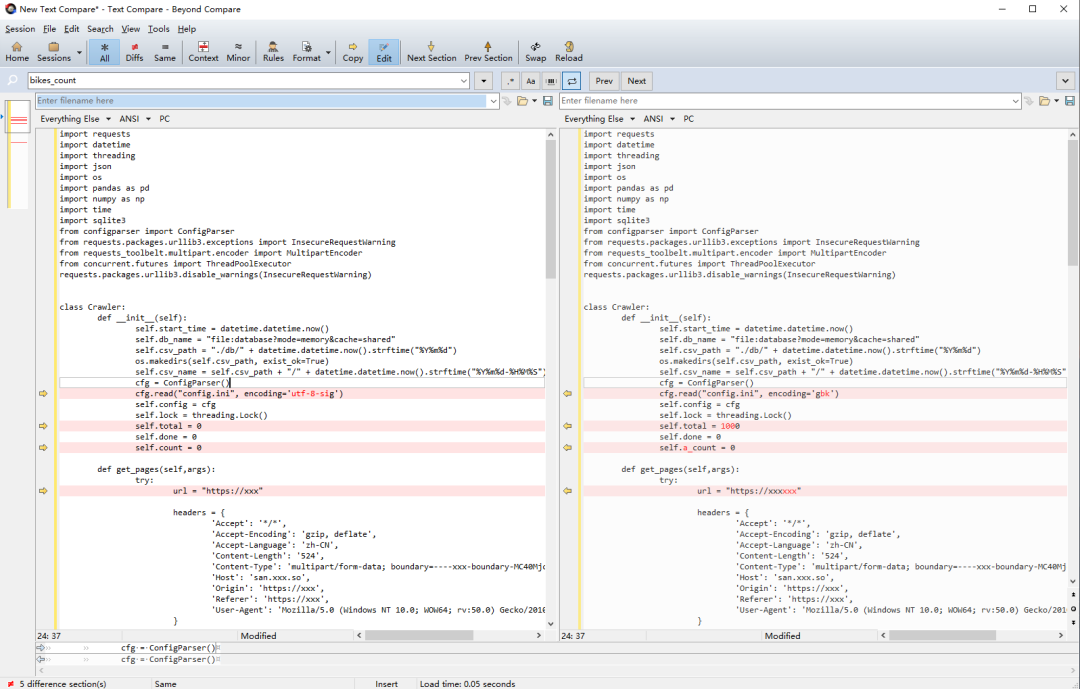Copy left 'self.count = 0' line to right
The image size is (1080, 689).
[43, 448]
